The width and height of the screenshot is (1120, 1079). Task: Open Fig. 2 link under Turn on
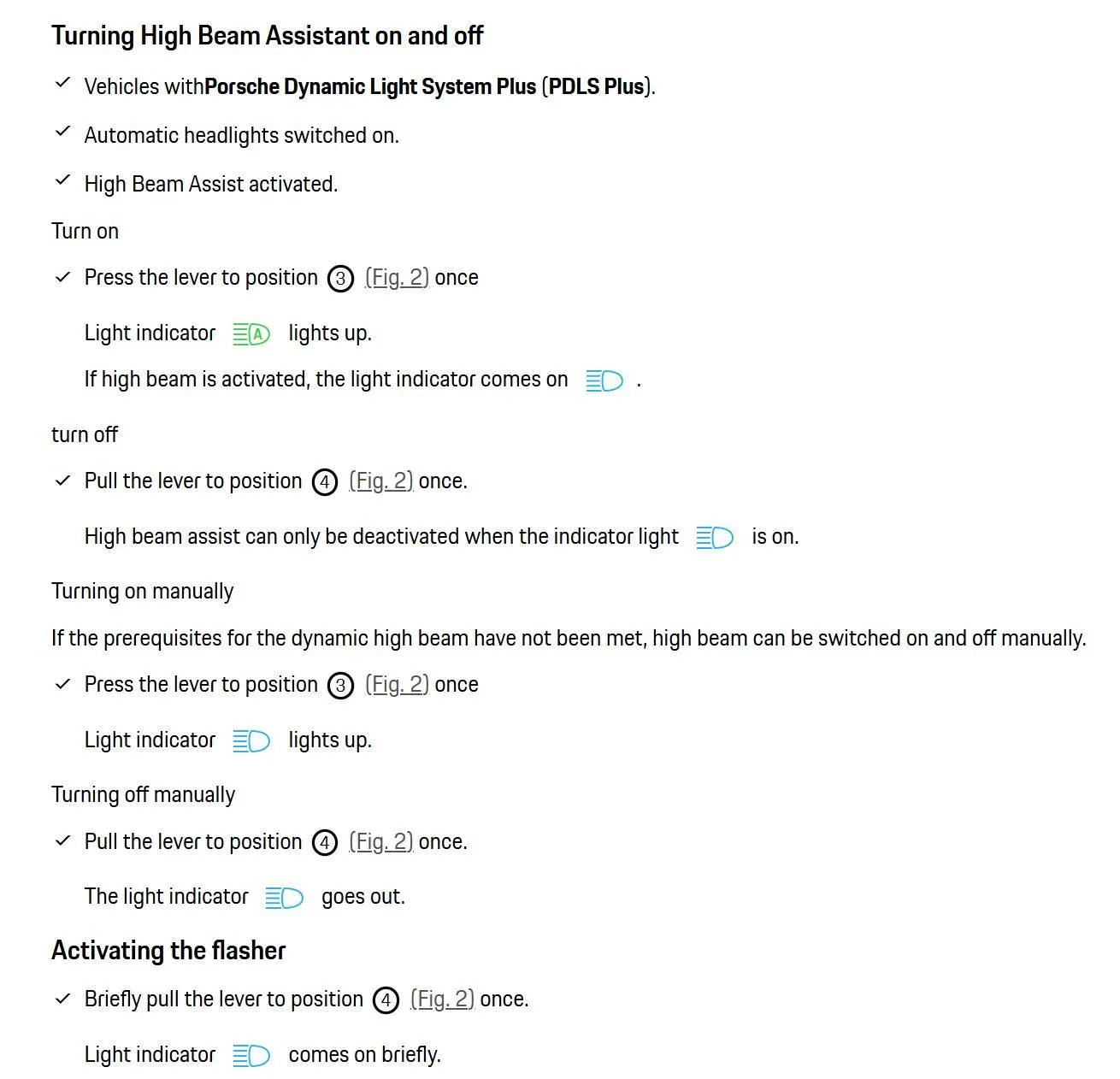397,278
